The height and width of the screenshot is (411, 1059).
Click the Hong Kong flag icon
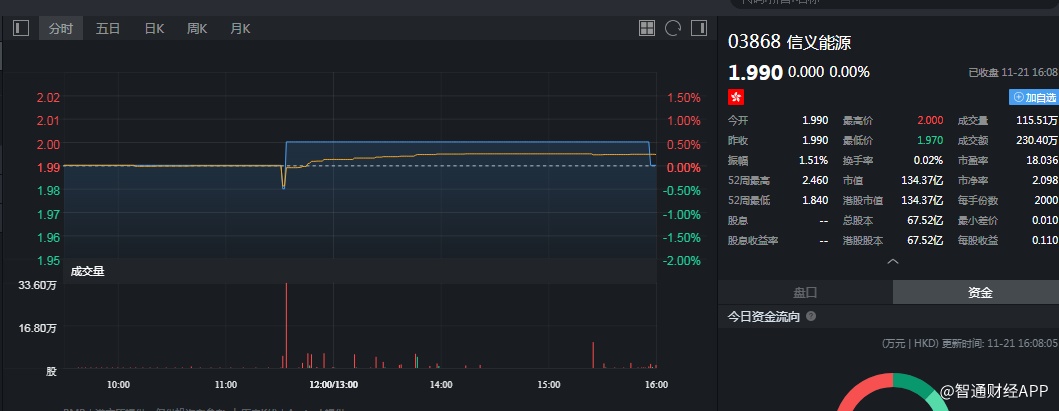point(736,97)
